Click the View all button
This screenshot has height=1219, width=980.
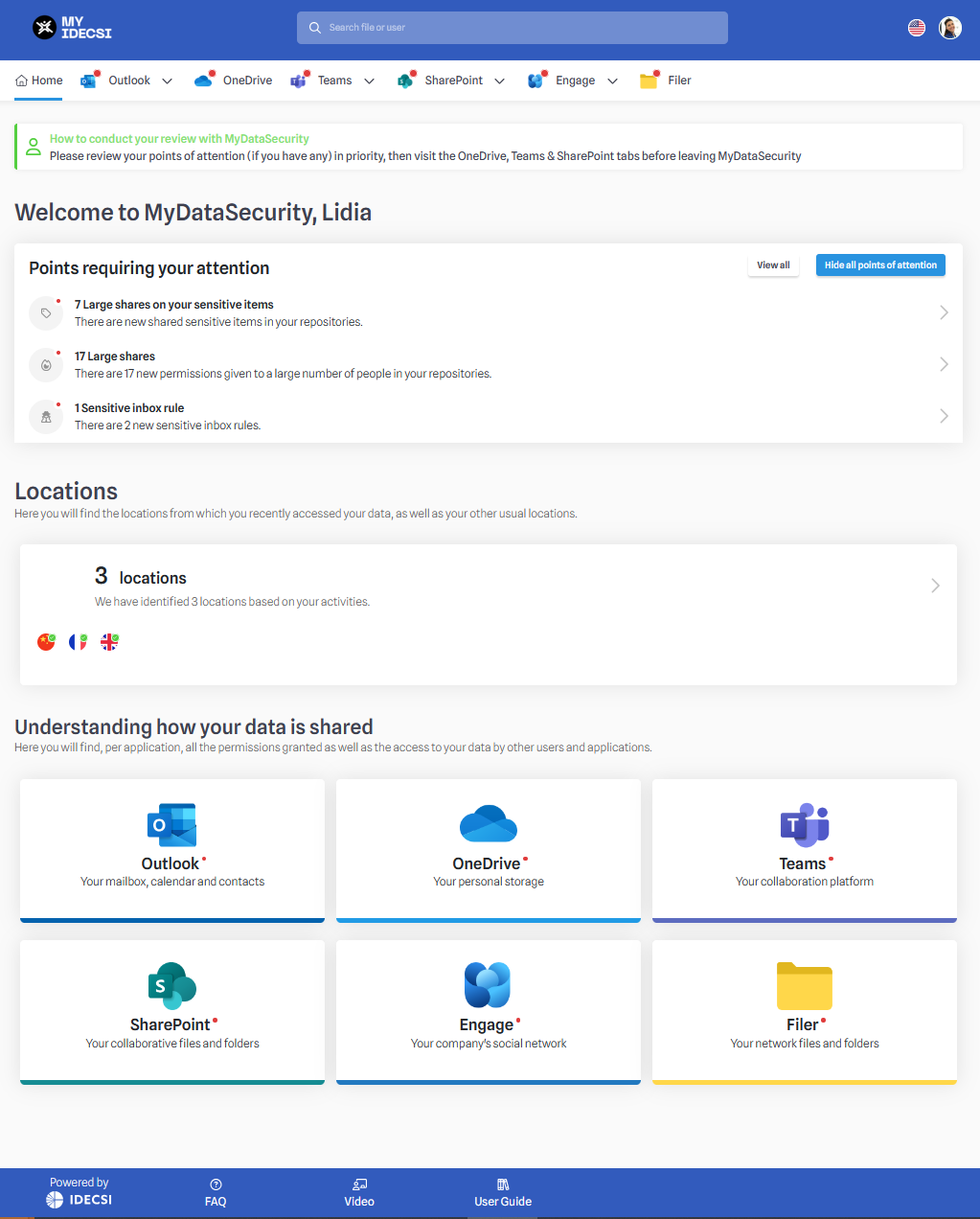point(773,265)
